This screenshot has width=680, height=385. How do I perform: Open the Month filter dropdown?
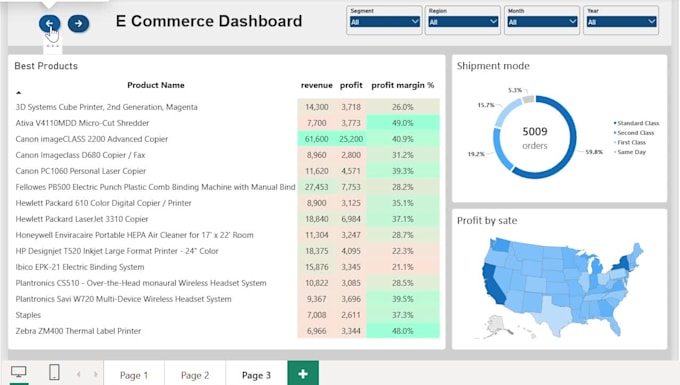542,22
